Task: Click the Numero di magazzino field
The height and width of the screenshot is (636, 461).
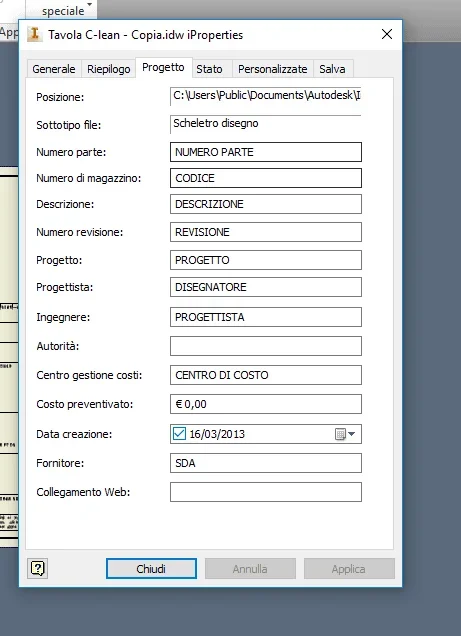Action: (x=266, y=178)
